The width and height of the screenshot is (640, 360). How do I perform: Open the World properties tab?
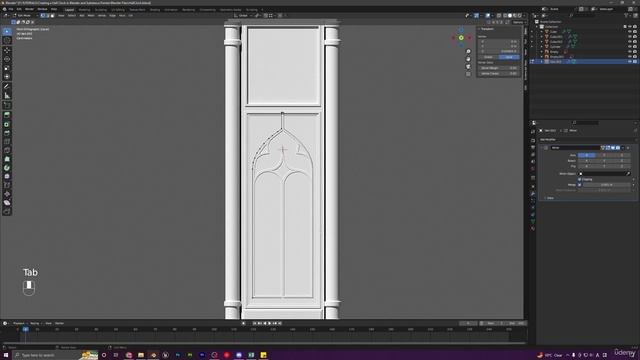[533, 169]
